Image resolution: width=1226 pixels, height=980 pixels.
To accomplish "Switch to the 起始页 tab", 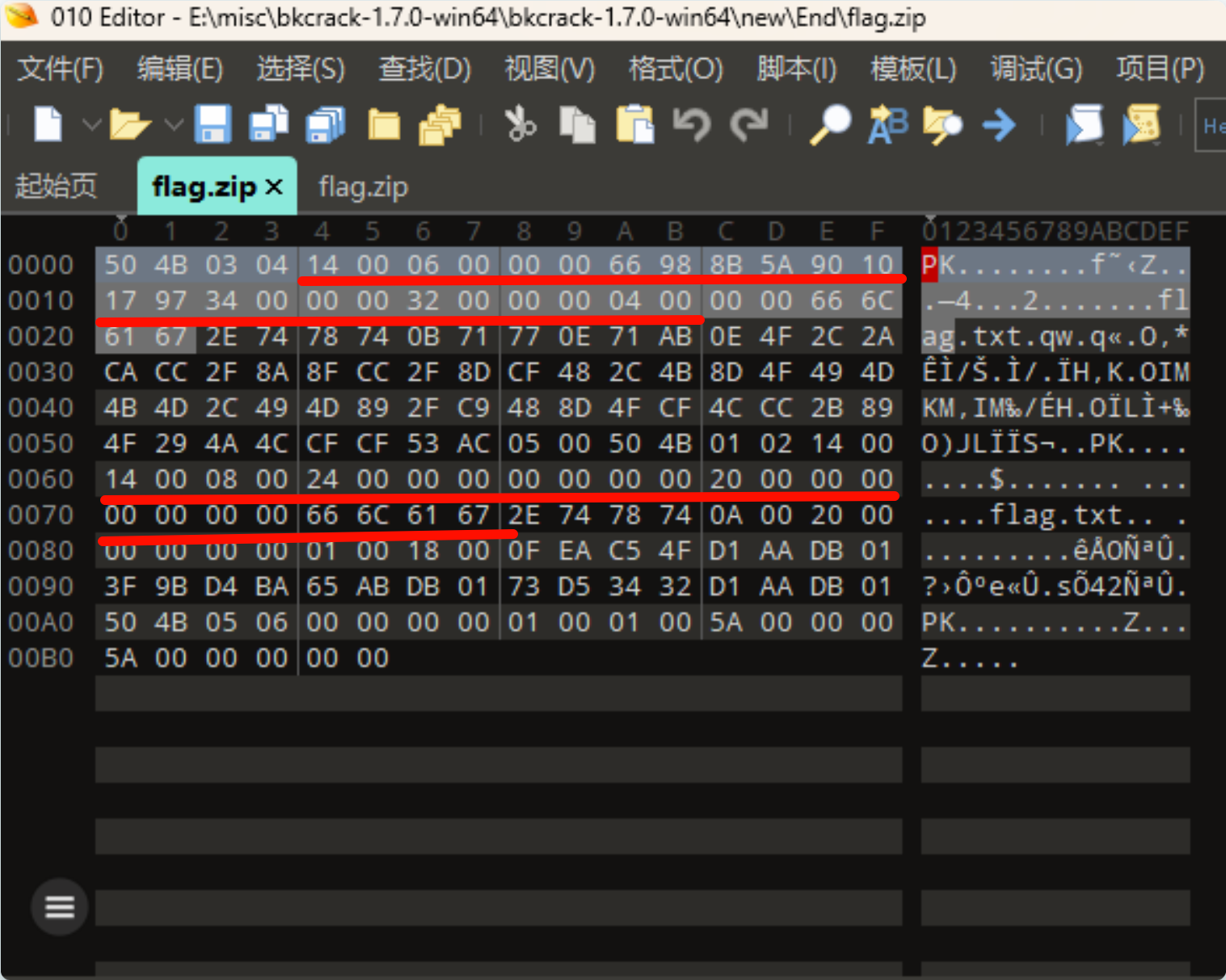I will 56,186.
